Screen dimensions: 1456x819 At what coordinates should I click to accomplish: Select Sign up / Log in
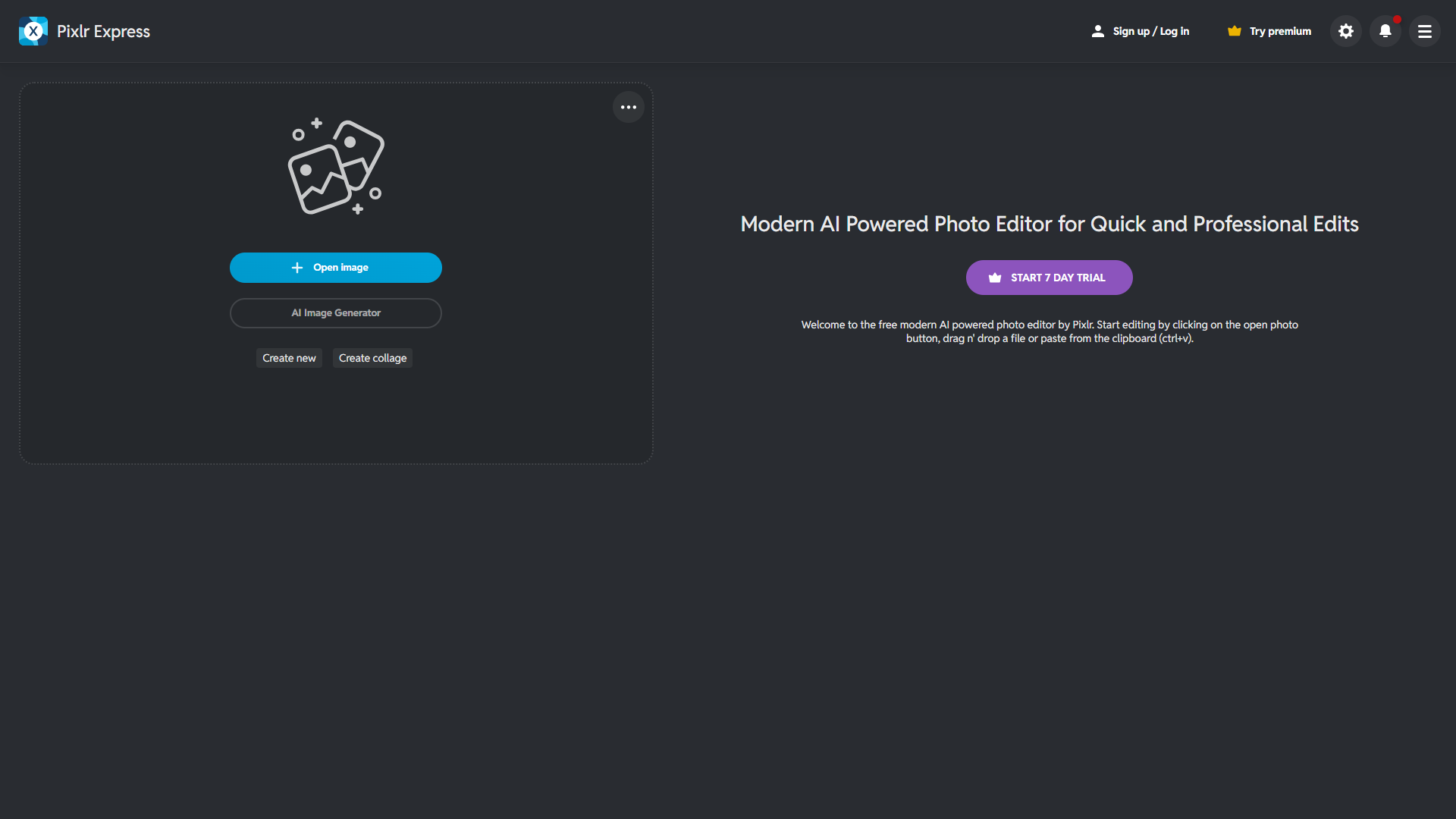coord(1150,31)
